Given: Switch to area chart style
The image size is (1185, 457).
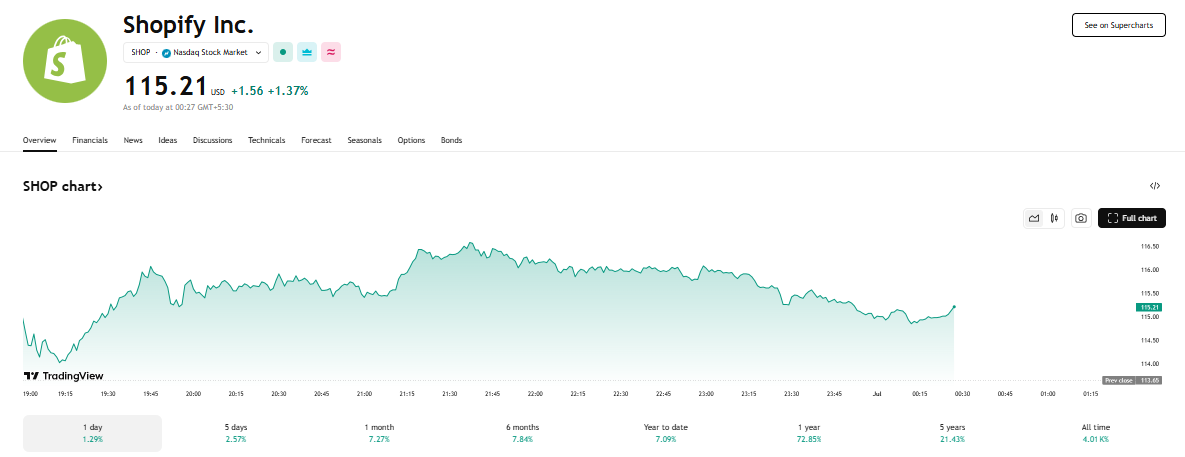Looking at the screenshot, I should (x=1034, y=218).
